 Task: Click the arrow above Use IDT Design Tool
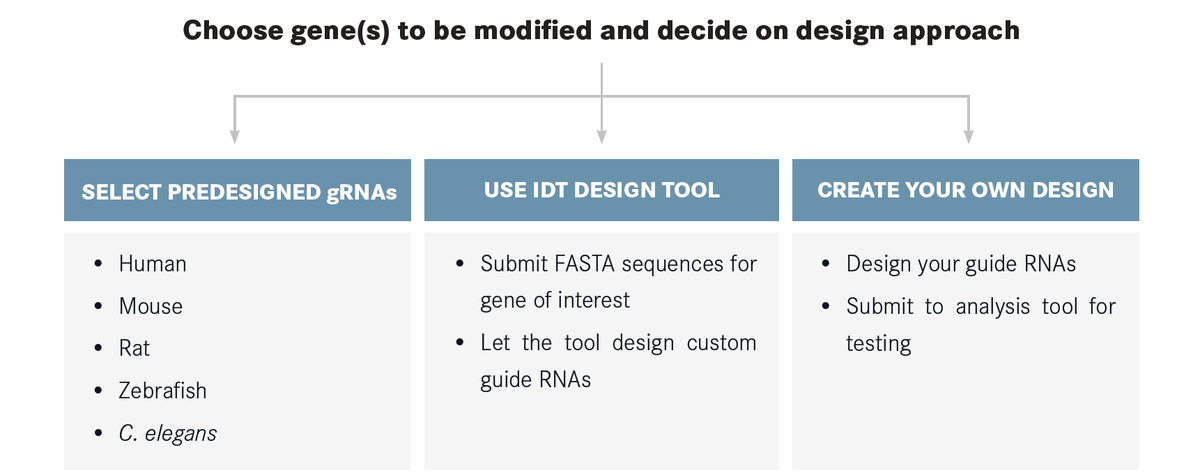pyautogui.click(x=601, y=132)
